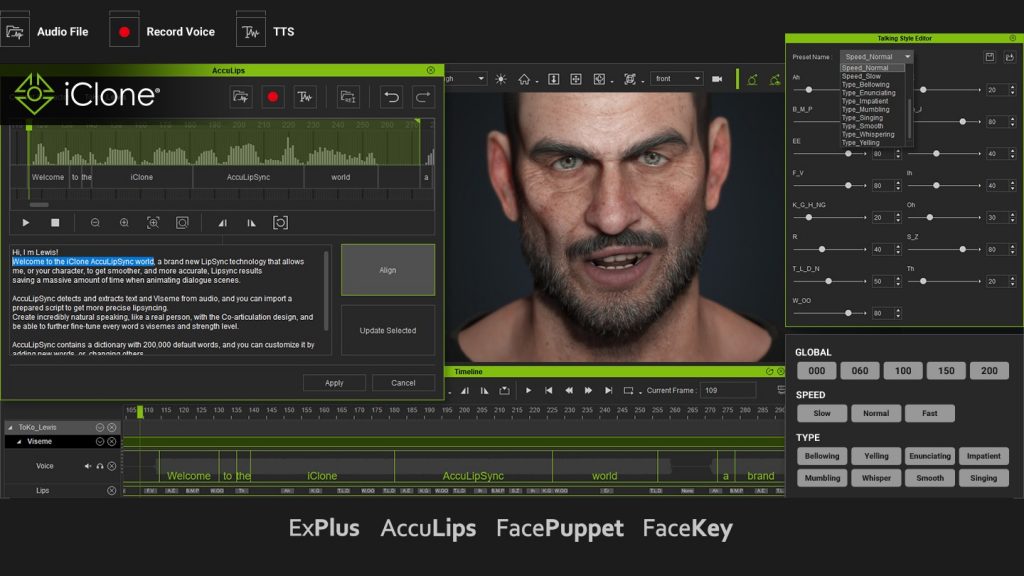Adjust the K_G_H_NG slider handle
This screenshot has width=1024, height=576.
click(808, 217)
